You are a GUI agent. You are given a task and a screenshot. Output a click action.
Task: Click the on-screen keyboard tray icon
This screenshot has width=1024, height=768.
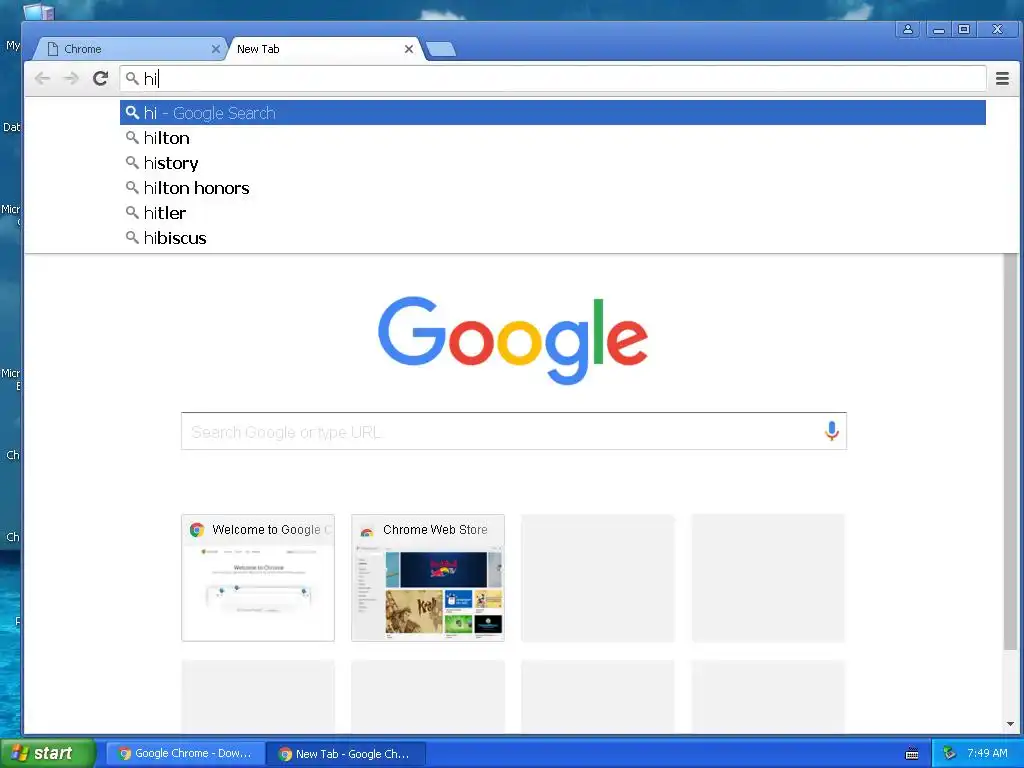(x=912, y=754)
